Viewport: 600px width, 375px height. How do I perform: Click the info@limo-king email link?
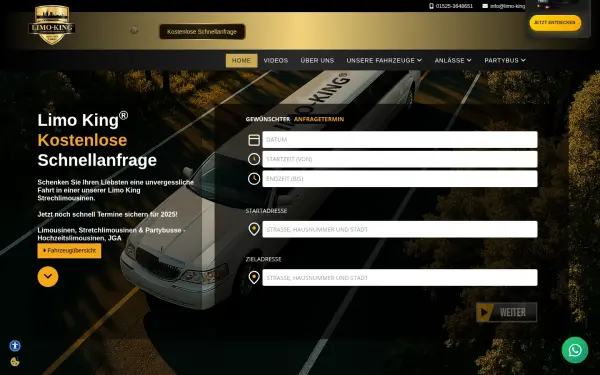[507, 6]
